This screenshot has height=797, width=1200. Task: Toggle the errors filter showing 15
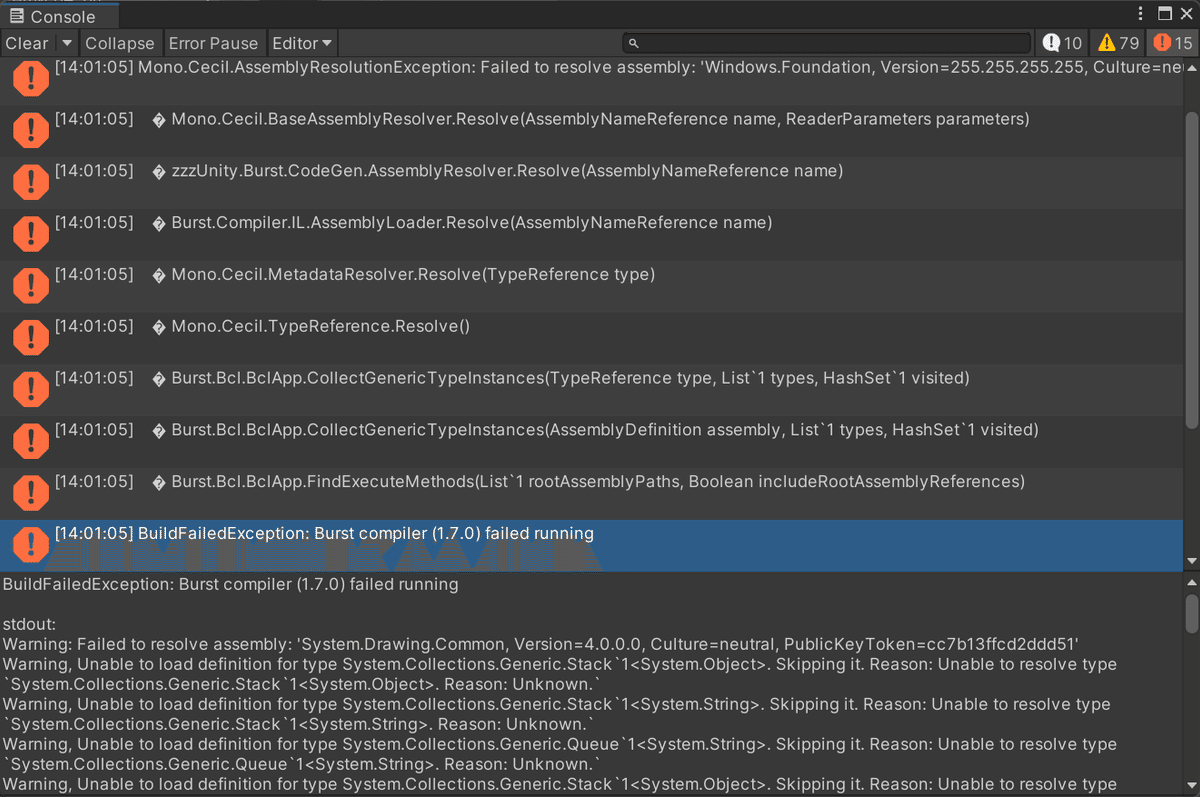pyautogui.click(x=1172, y=43)
